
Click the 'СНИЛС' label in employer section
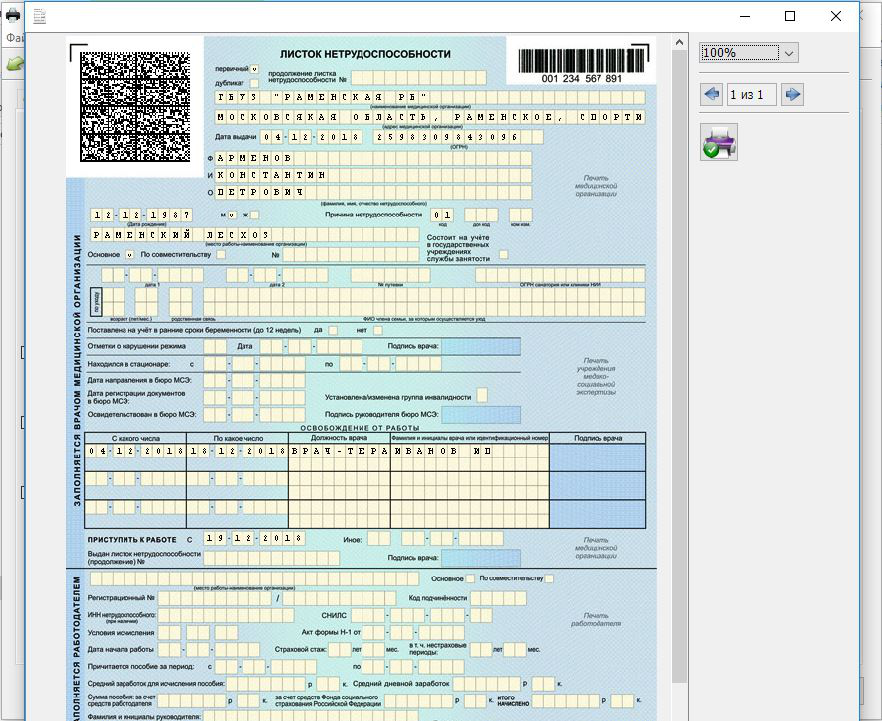pyautogui.click(x=334, y=615)
